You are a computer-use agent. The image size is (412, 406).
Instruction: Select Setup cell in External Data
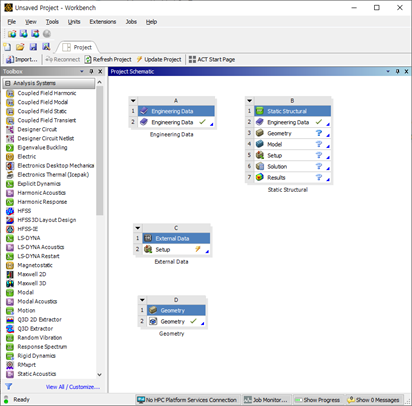coord(176,249)
